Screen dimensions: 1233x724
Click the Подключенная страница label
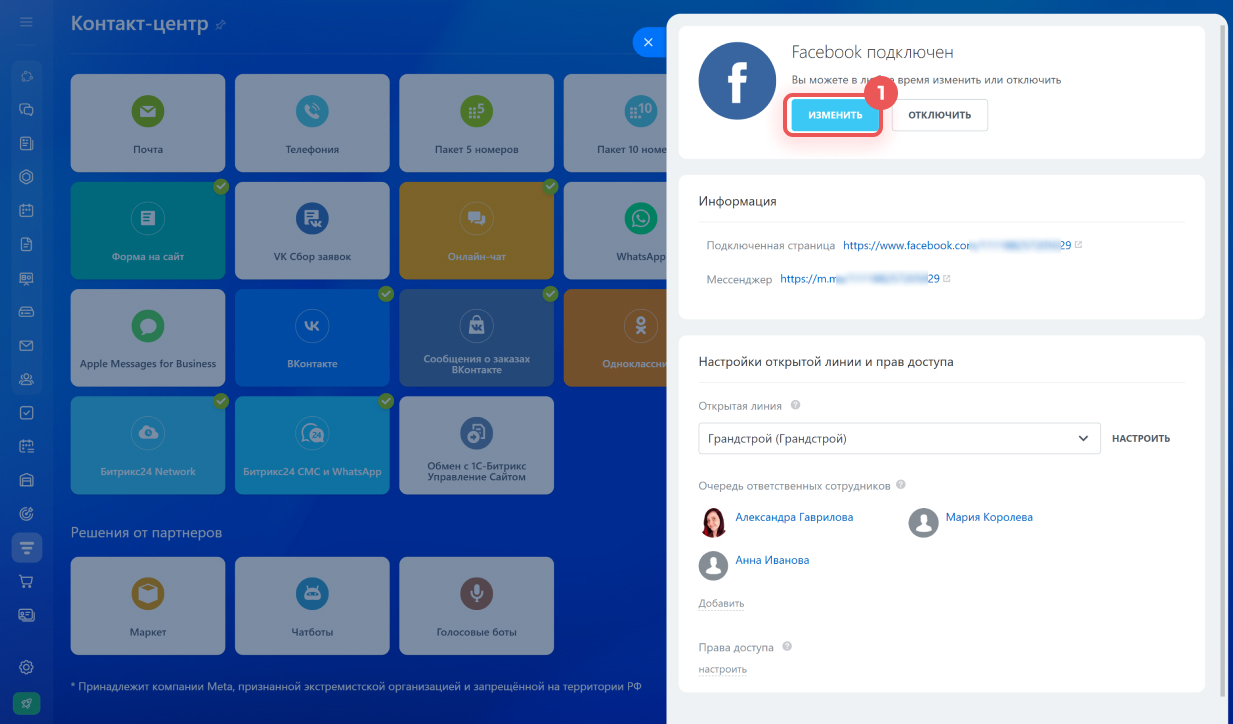click(770, 244)
